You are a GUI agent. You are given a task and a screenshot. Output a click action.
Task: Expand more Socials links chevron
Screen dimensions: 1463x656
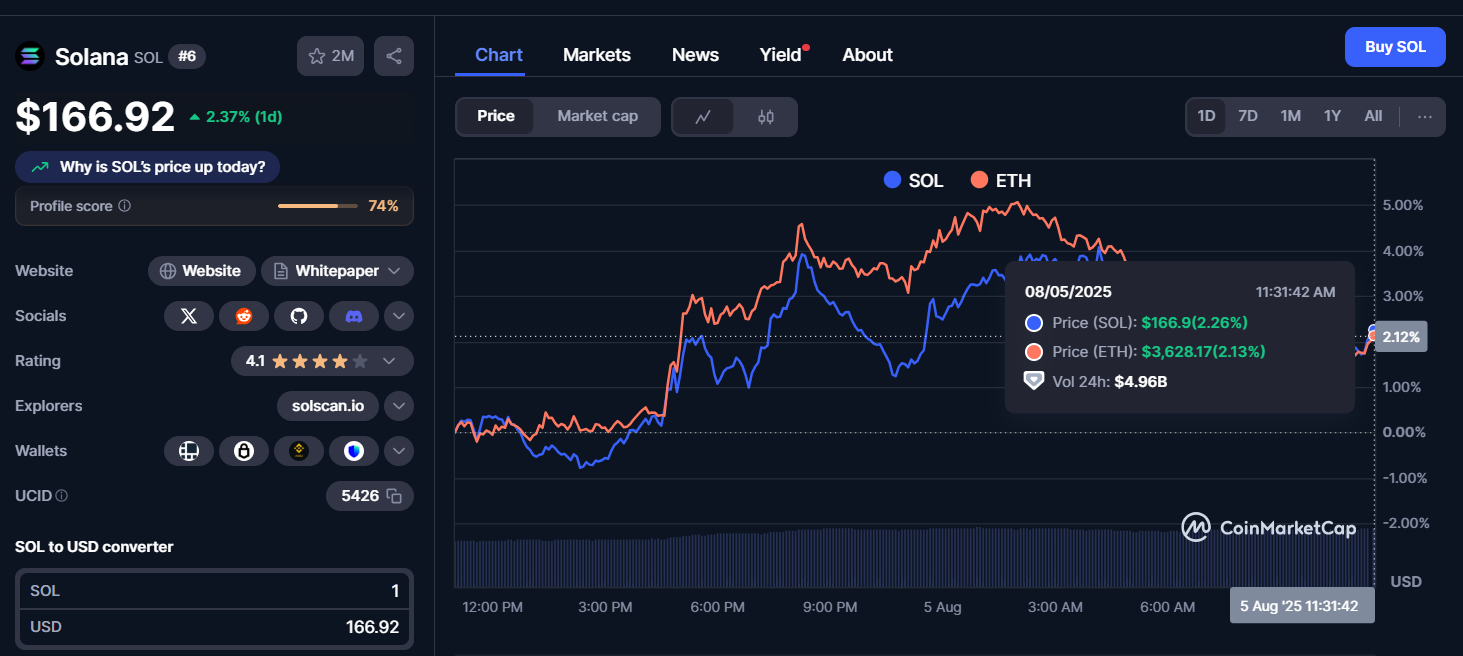399,316
